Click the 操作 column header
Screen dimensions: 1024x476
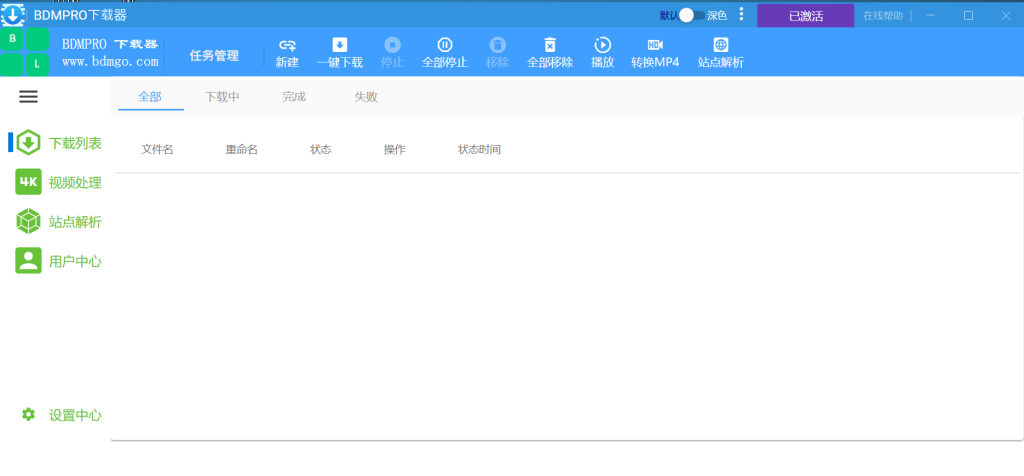coord(394,150)
